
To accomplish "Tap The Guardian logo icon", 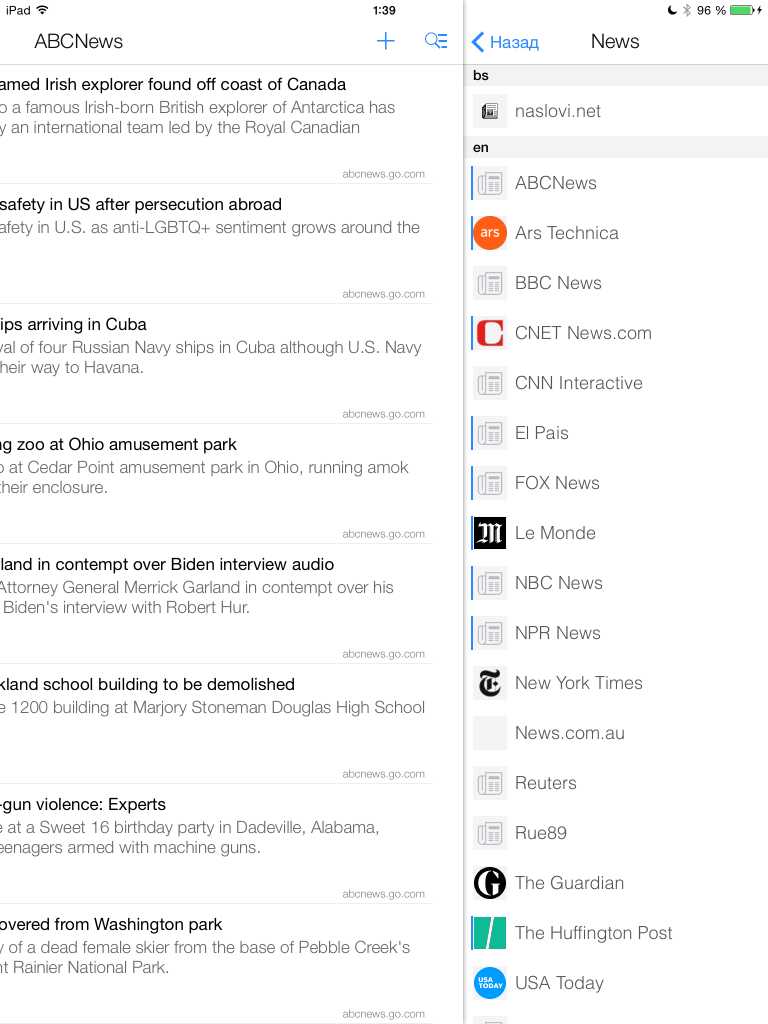I will click(490, 883).
